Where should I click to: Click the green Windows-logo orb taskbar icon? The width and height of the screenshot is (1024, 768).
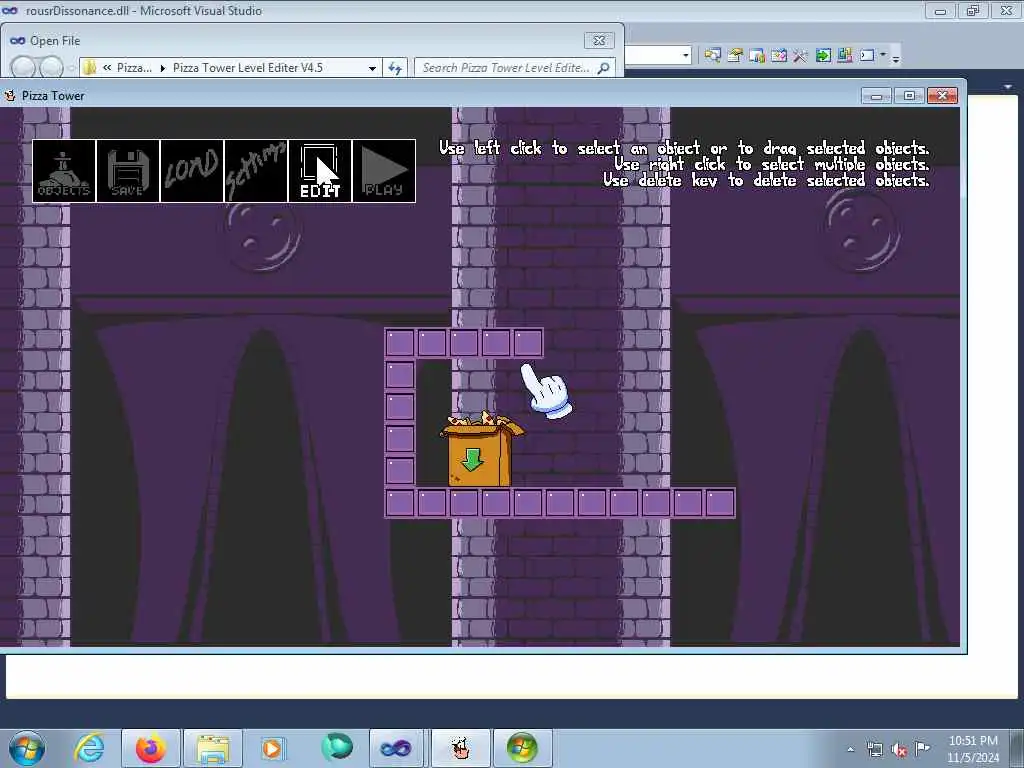522,748
